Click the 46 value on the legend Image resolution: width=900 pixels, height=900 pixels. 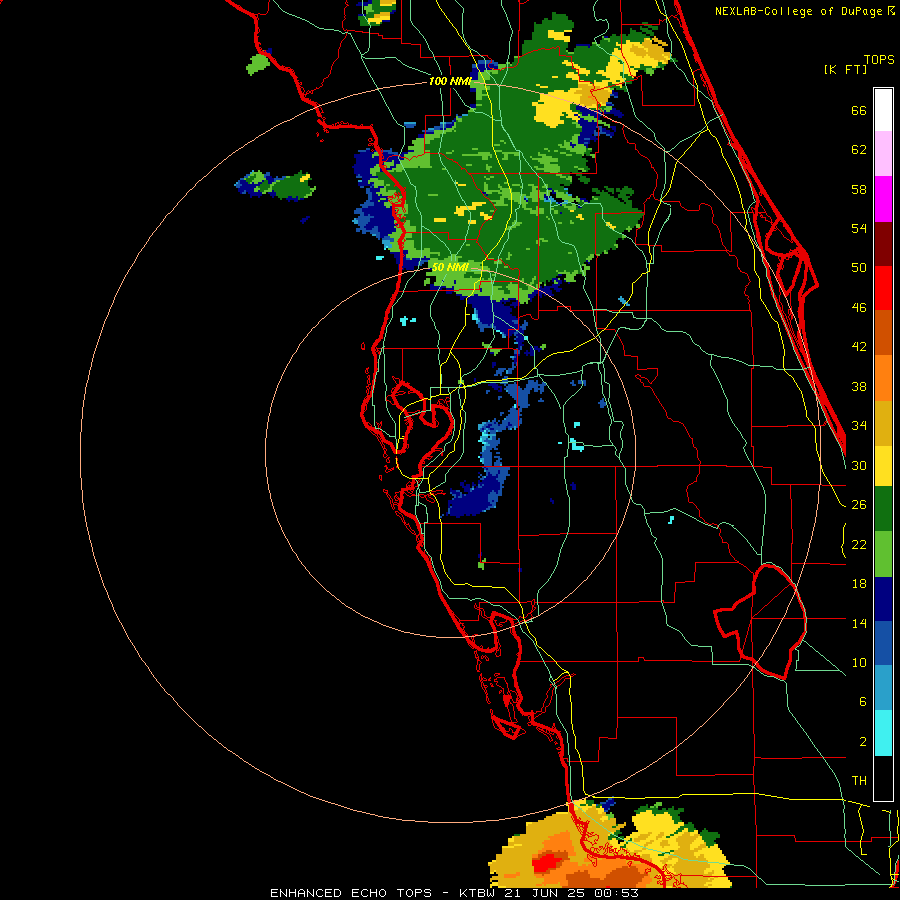[859, 307]
